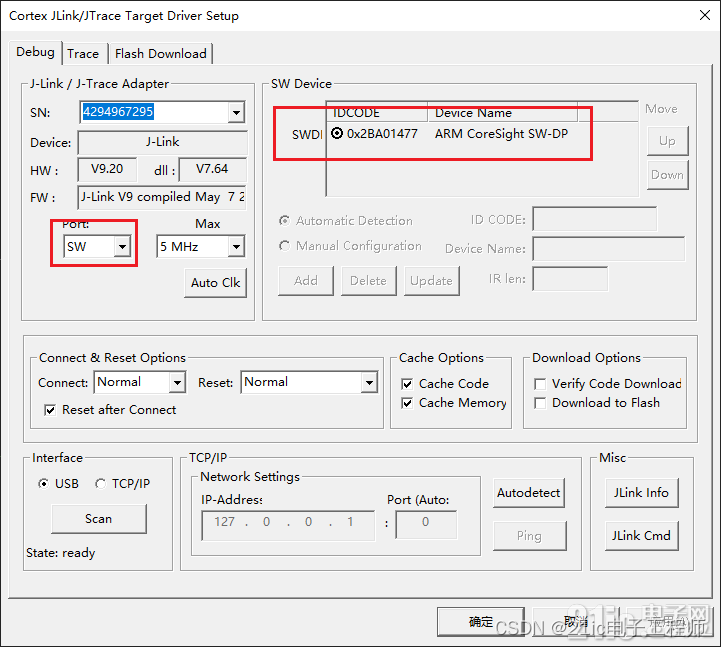Click the Device Name input field

click(608, 248)
